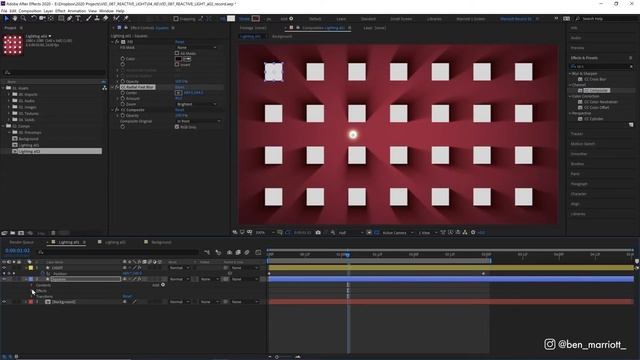
Task: Click the toolbar Fill color swatch
Action: point(231,18)
